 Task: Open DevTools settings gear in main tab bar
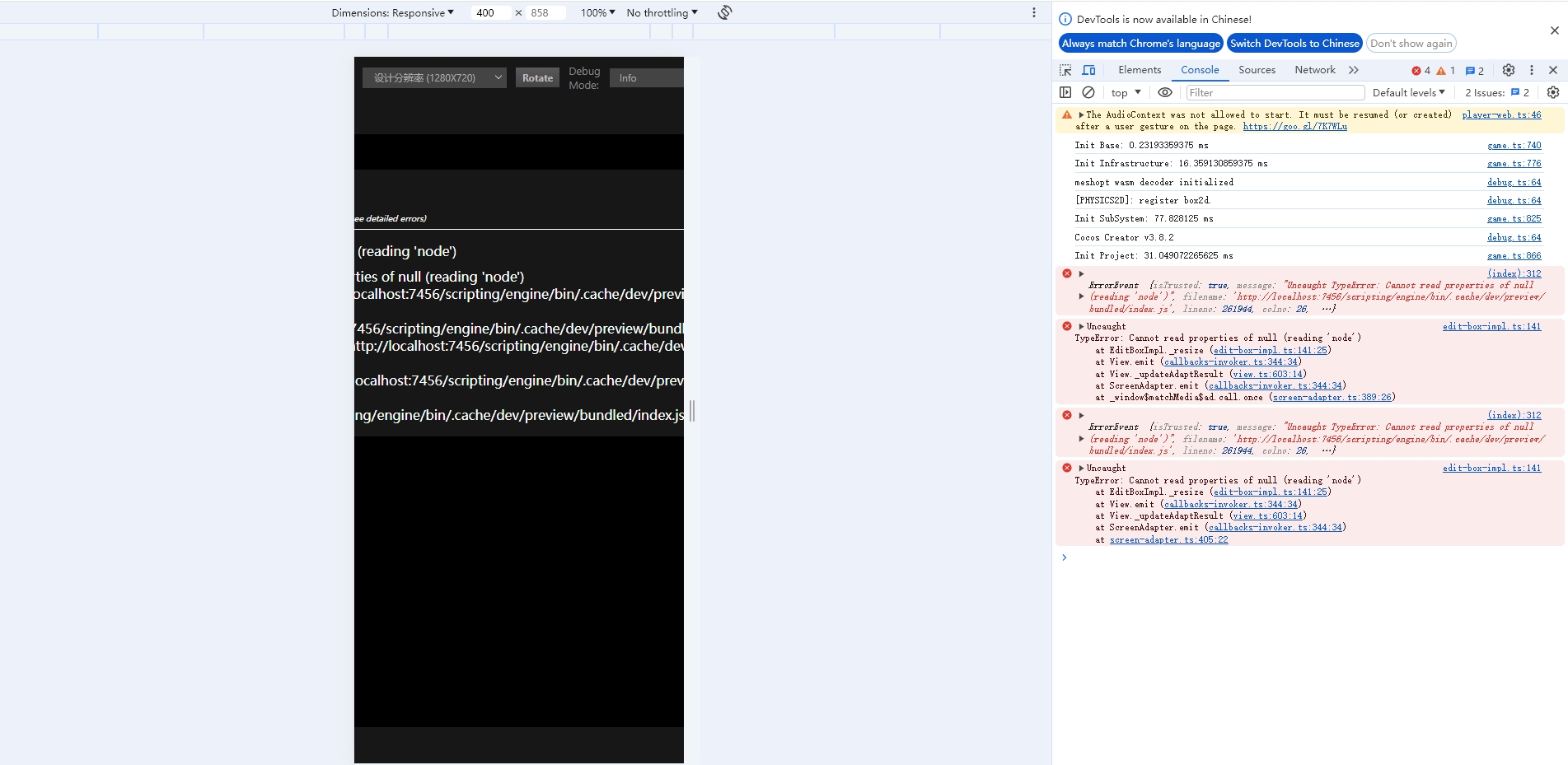coord(1509,70)
